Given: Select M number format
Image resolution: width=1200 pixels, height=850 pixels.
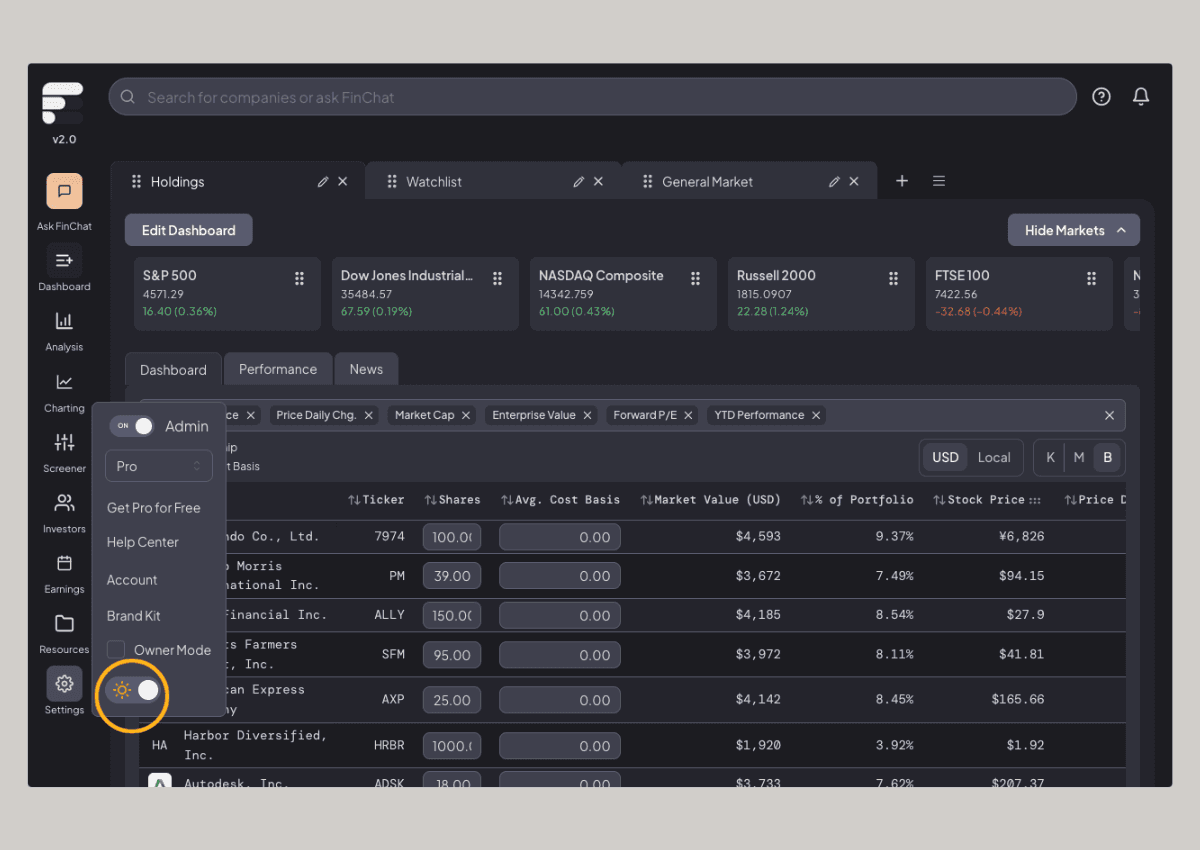Looking at the screenshot, I should [x=1078, y=458].
